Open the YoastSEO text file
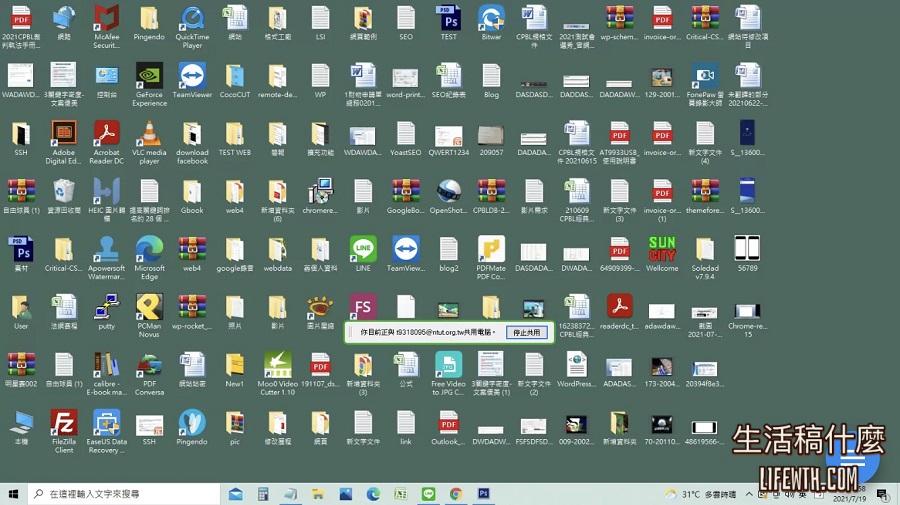The width and height of the screenshot is (900, 505). click(406, 138)
